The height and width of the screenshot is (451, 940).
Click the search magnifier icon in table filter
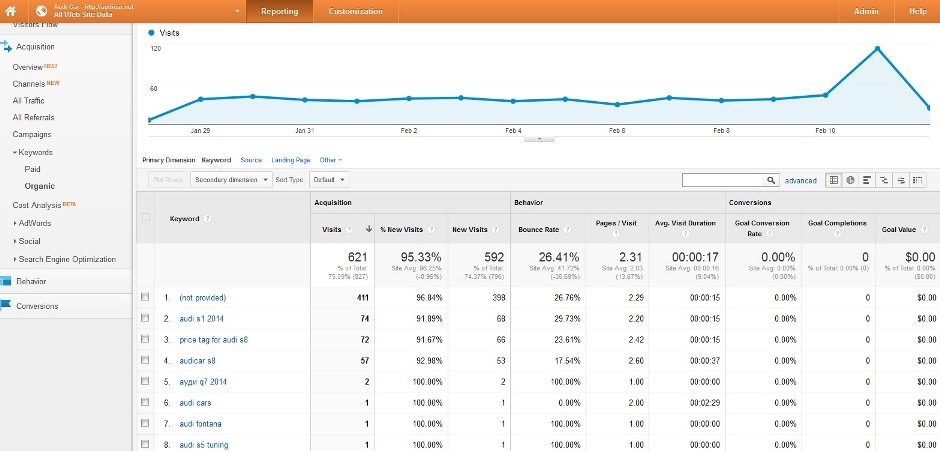point(770,180)
